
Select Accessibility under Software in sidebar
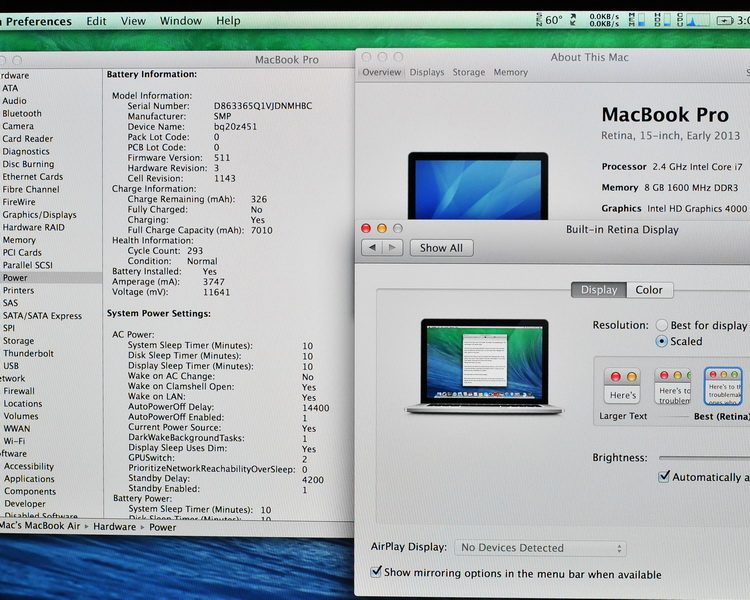(x=29, y=466)
